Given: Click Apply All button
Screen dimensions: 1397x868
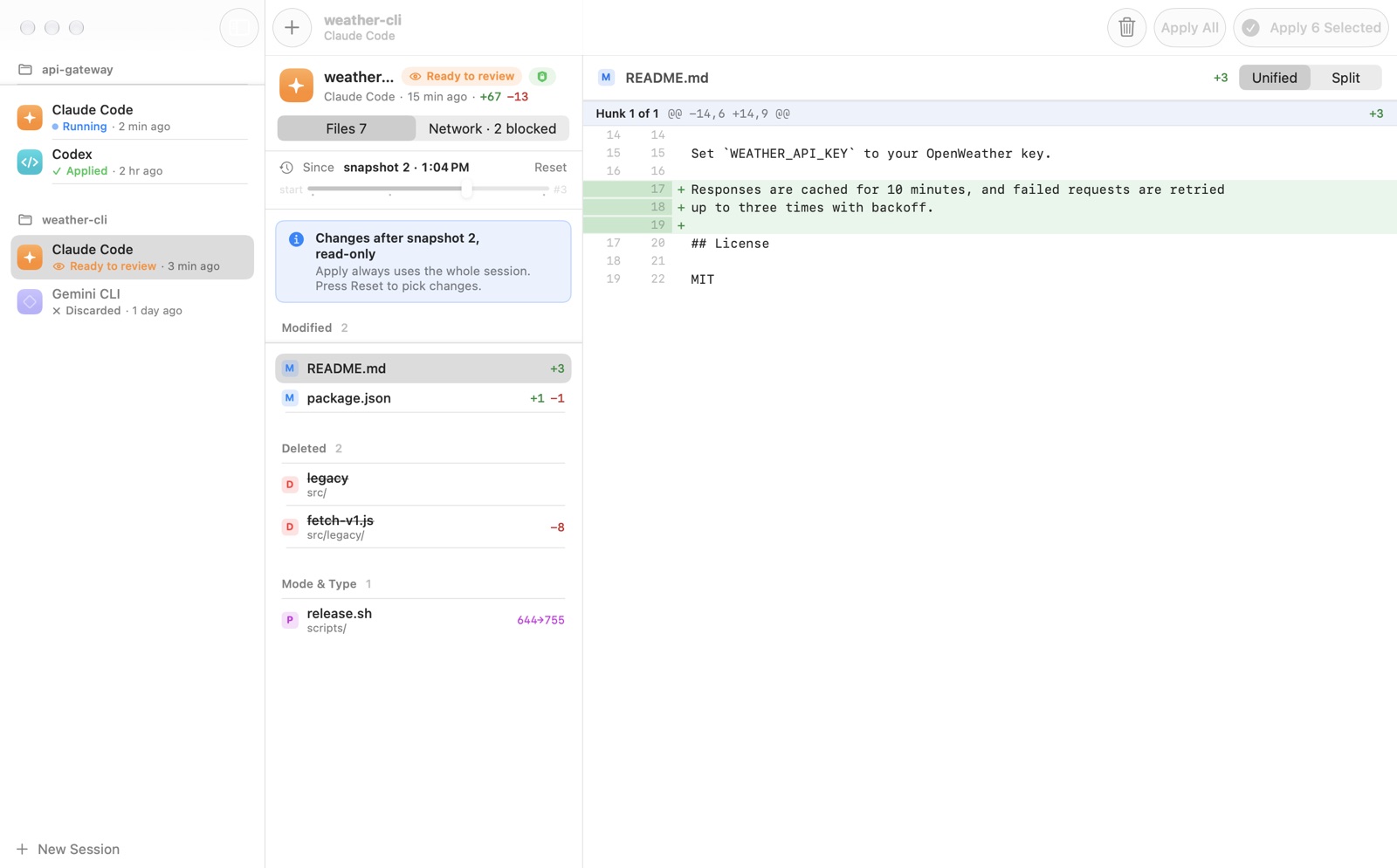Looking at the screenshot, I should tap(1189, 28).
